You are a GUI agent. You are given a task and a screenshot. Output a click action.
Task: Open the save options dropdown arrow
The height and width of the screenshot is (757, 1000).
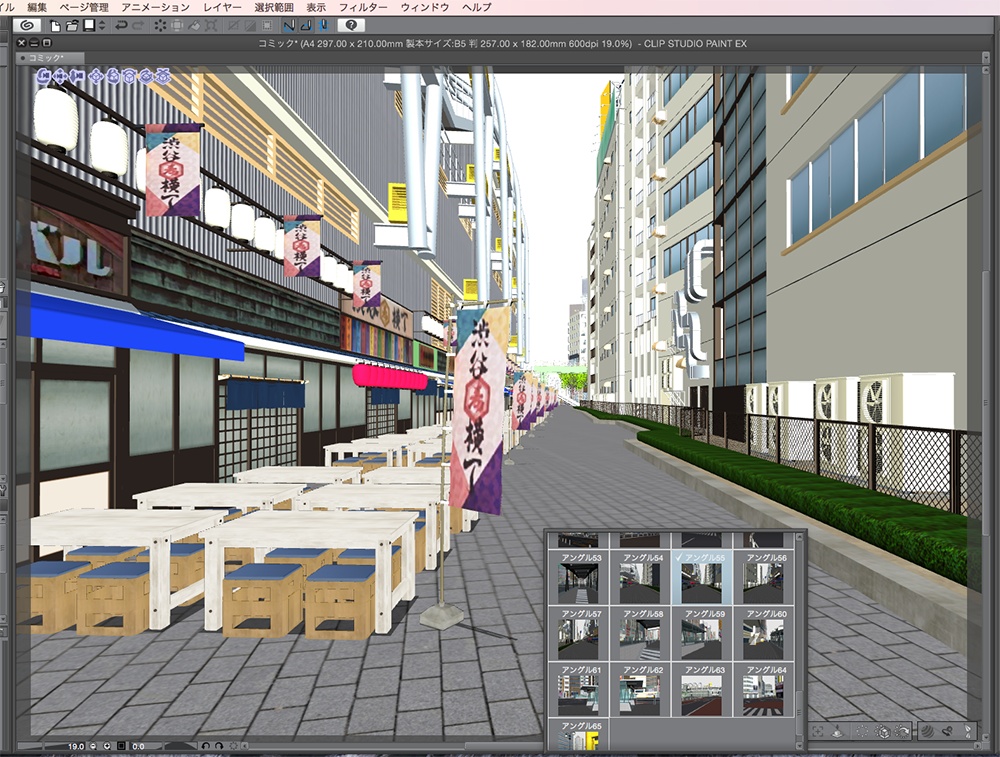(x=100, y=31)
